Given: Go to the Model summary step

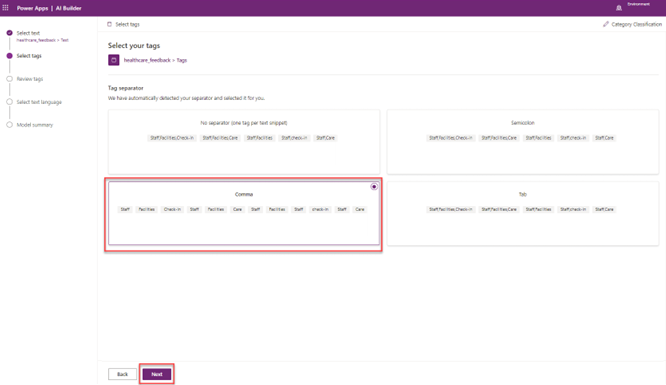Looking at the screenshot, I should click(35, 125).
